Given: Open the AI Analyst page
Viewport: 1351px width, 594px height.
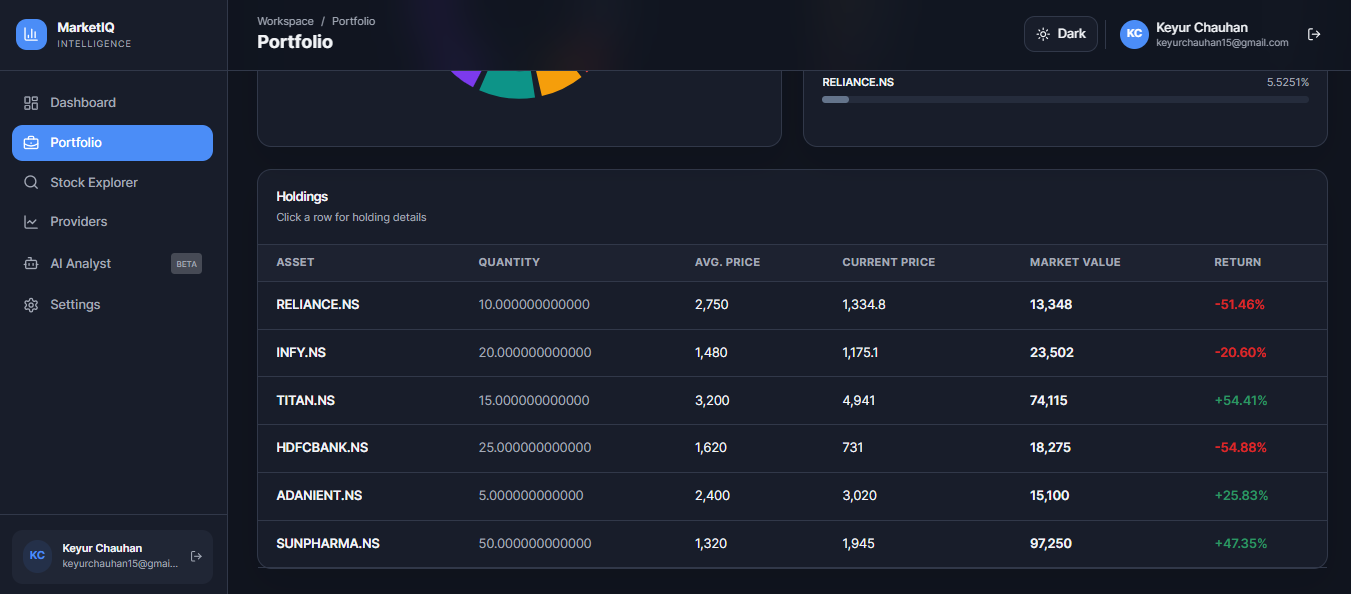Looking at the screenshot, I should (x=112, y=264).
